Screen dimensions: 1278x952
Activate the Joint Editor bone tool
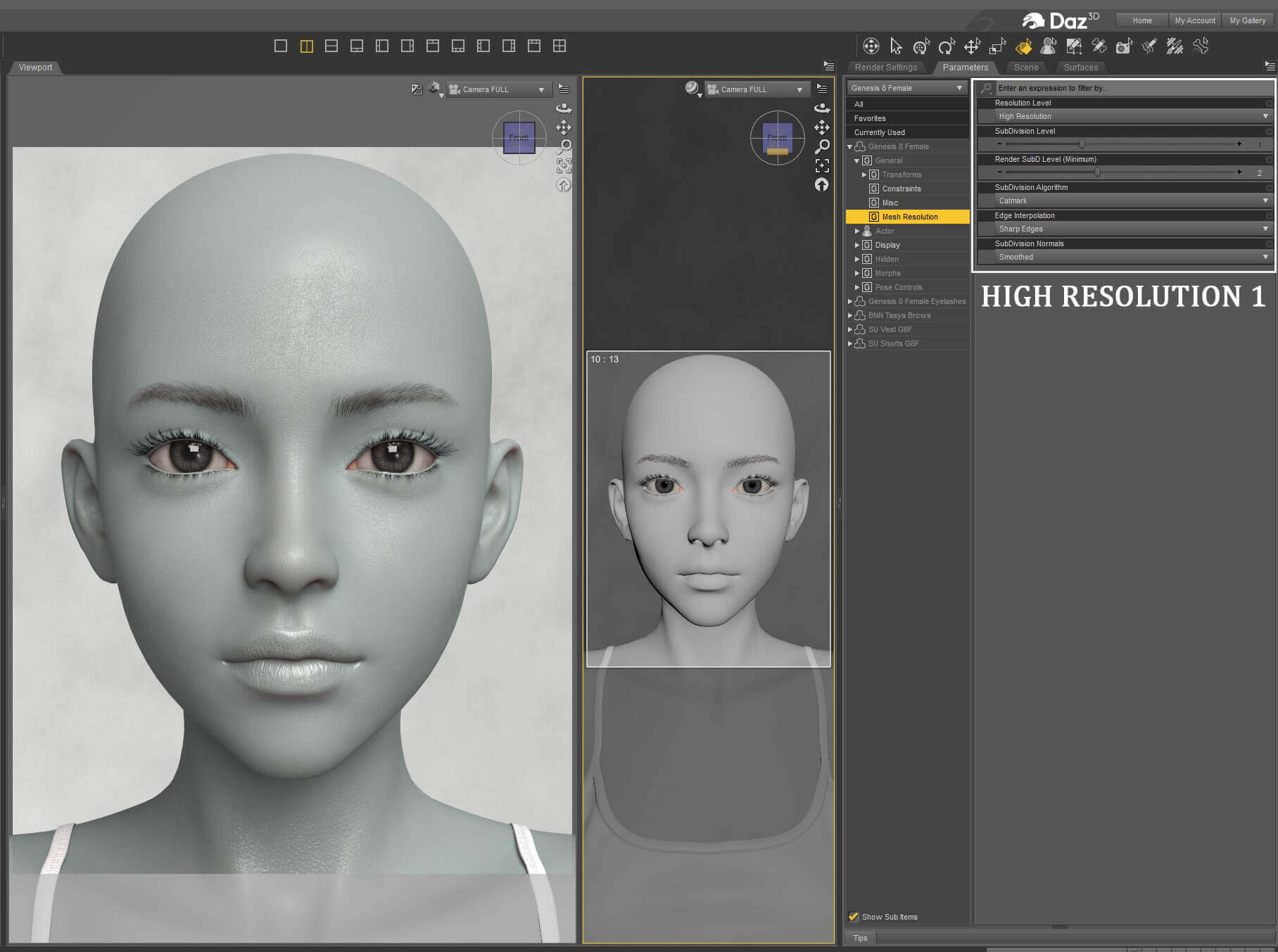(1099, 46)
